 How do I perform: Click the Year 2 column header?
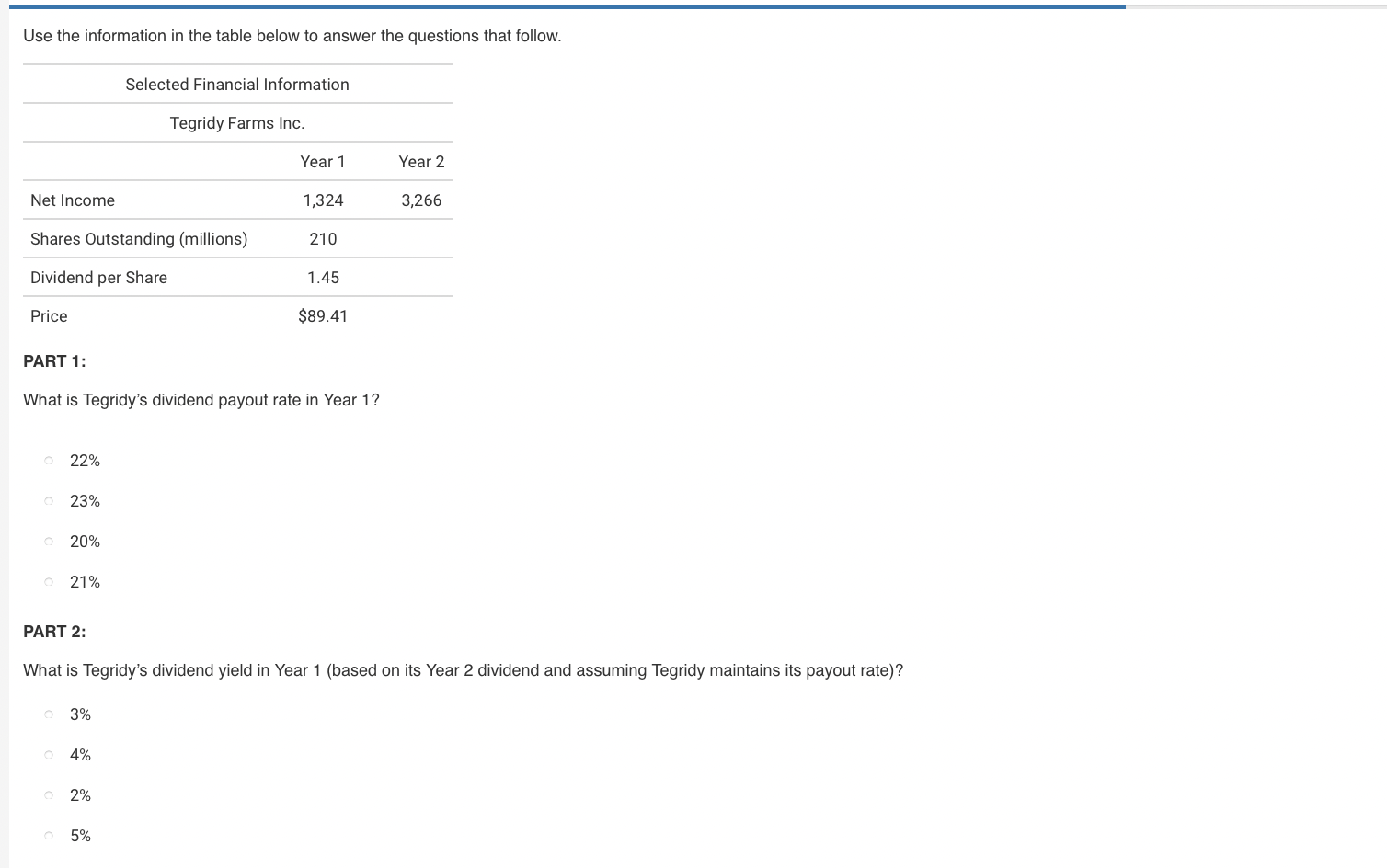pyautogui.click(x=421, y=161)
